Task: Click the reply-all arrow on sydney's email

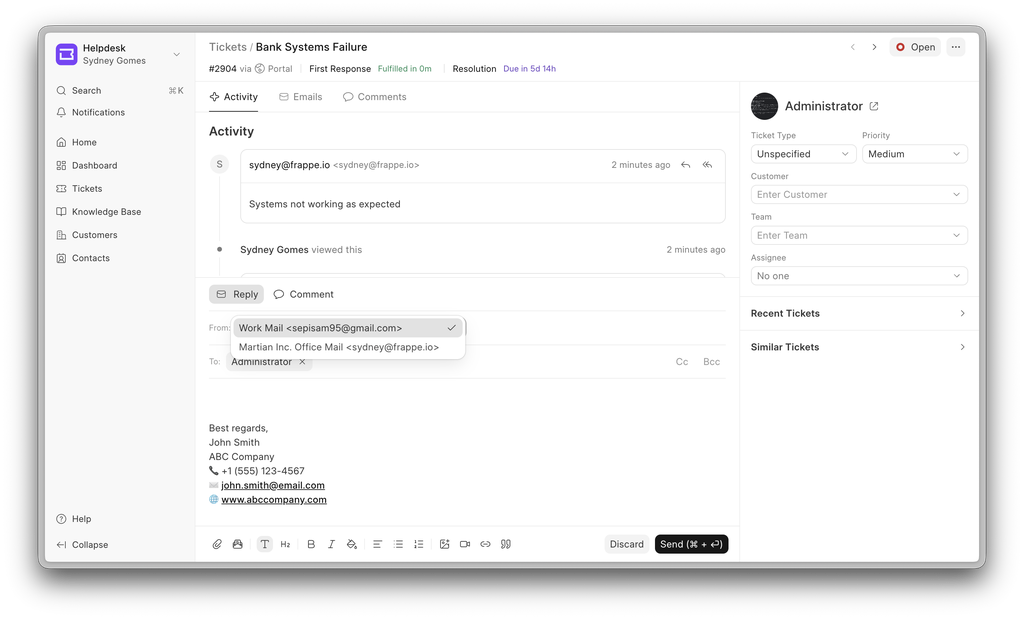Action: pyautogui.click(x=708, y=165)
